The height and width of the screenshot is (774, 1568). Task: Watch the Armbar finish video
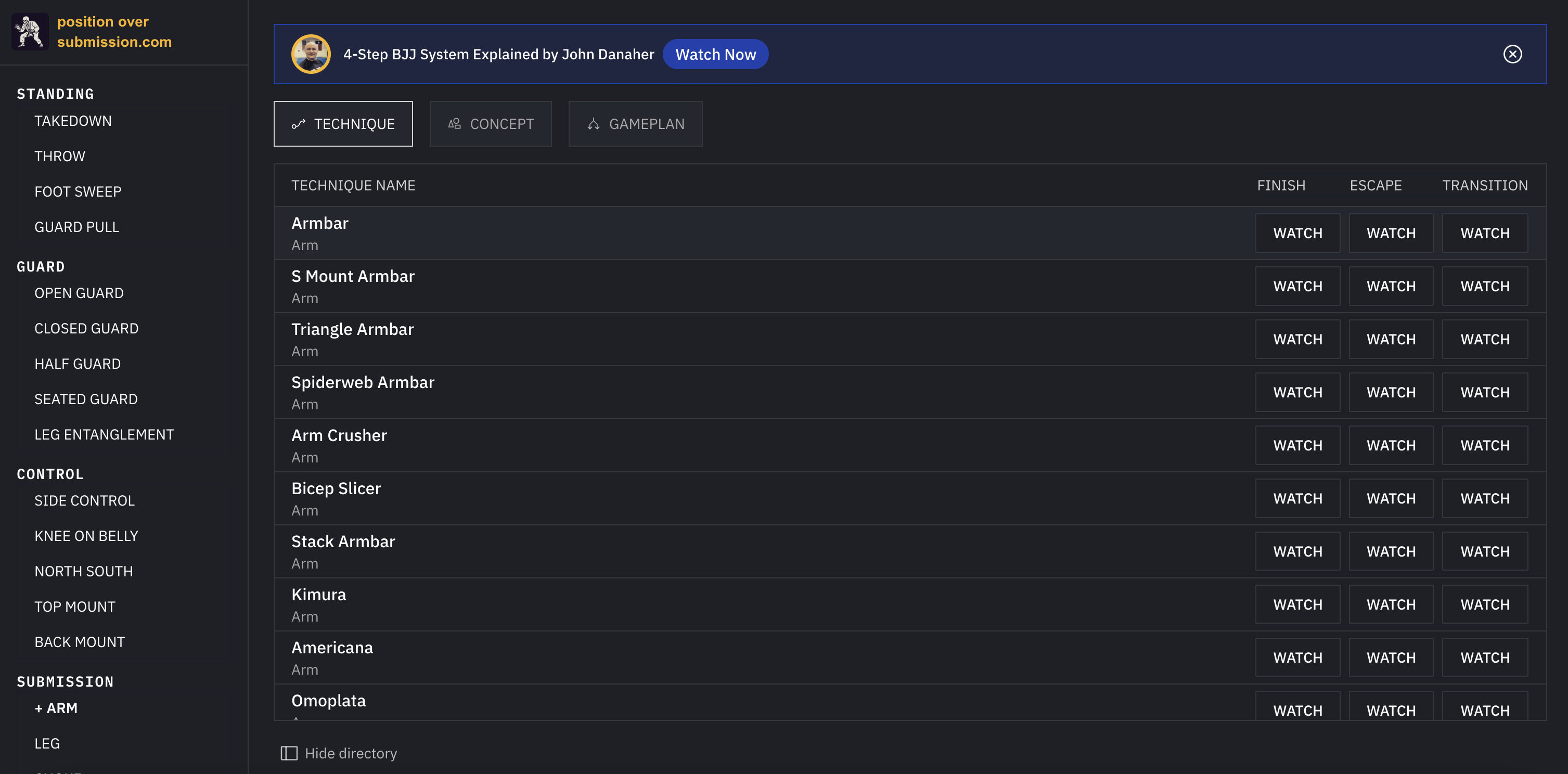[1297, 233]
